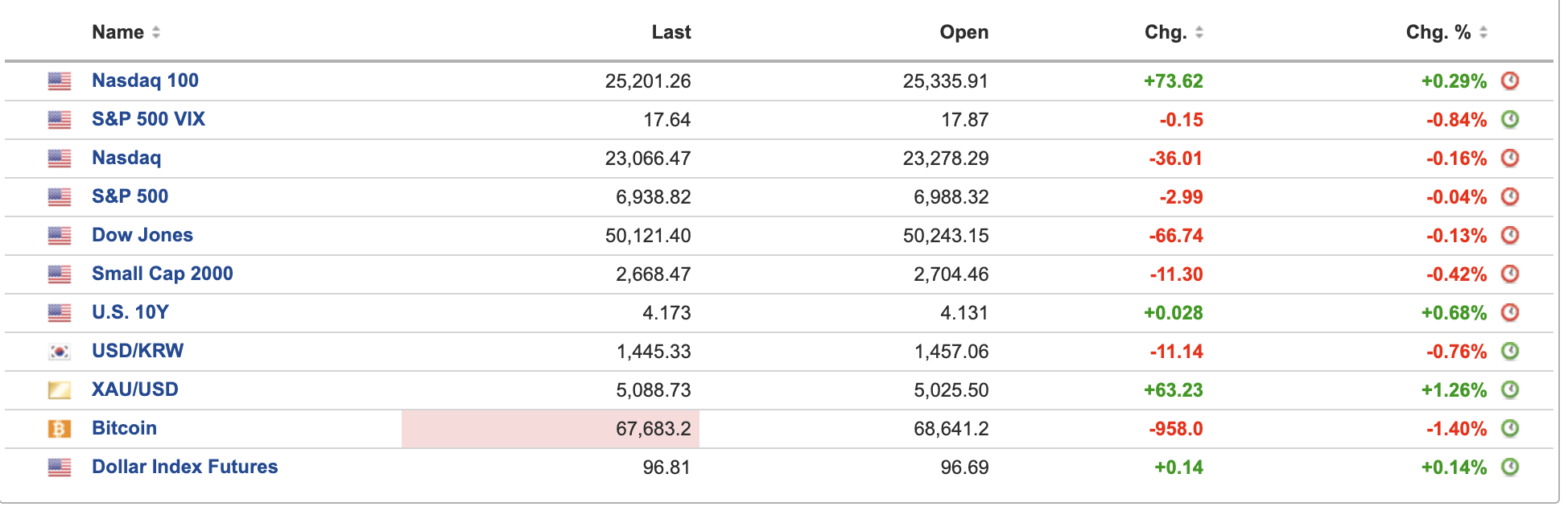The width and height of the screenshot is (1568, 515).
Task: Click the South Korea flag icon
Action: [x=60, y=352]
